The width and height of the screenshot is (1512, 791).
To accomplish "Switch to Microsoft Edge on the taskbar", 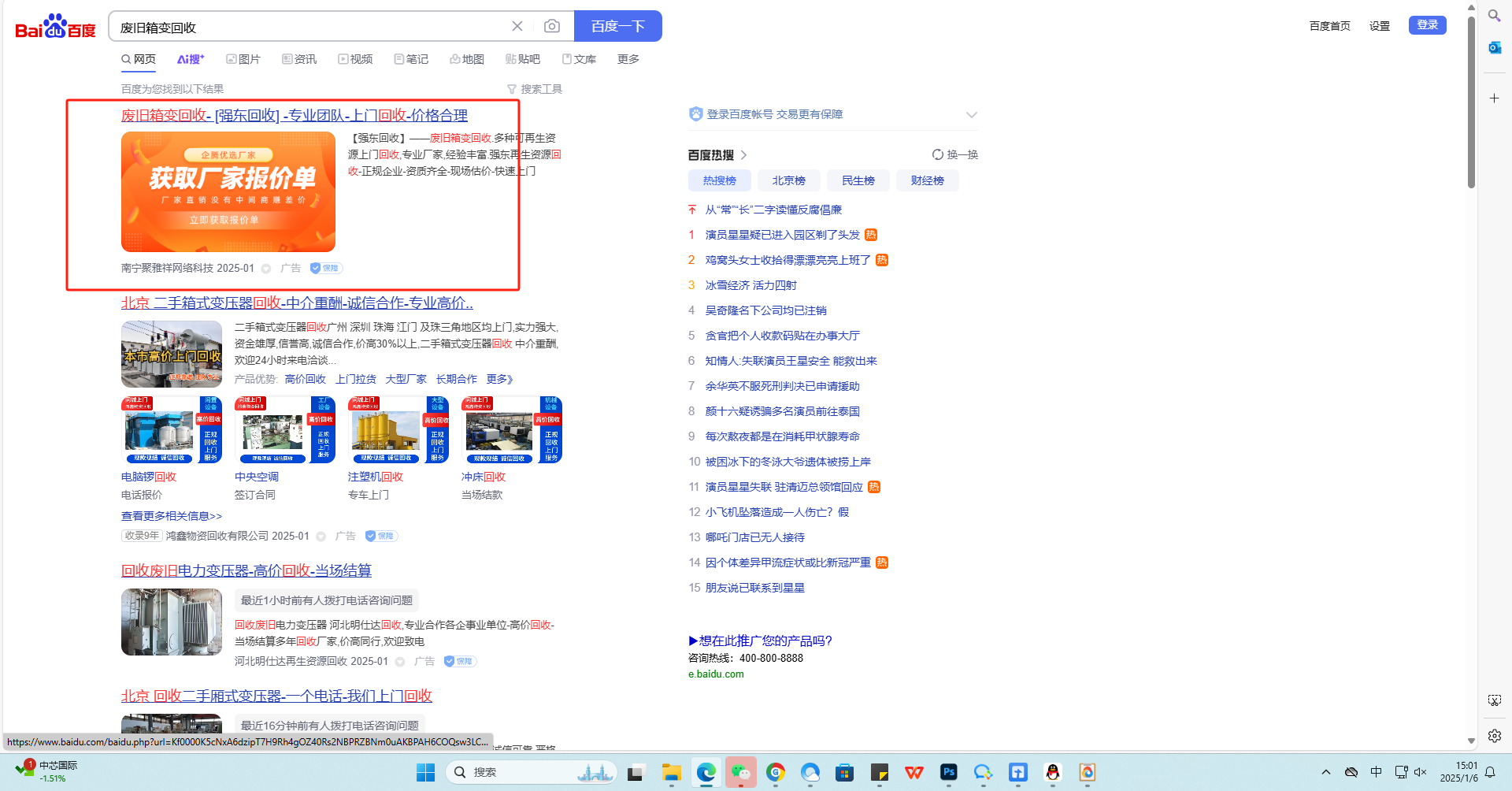I will point(706,772).
